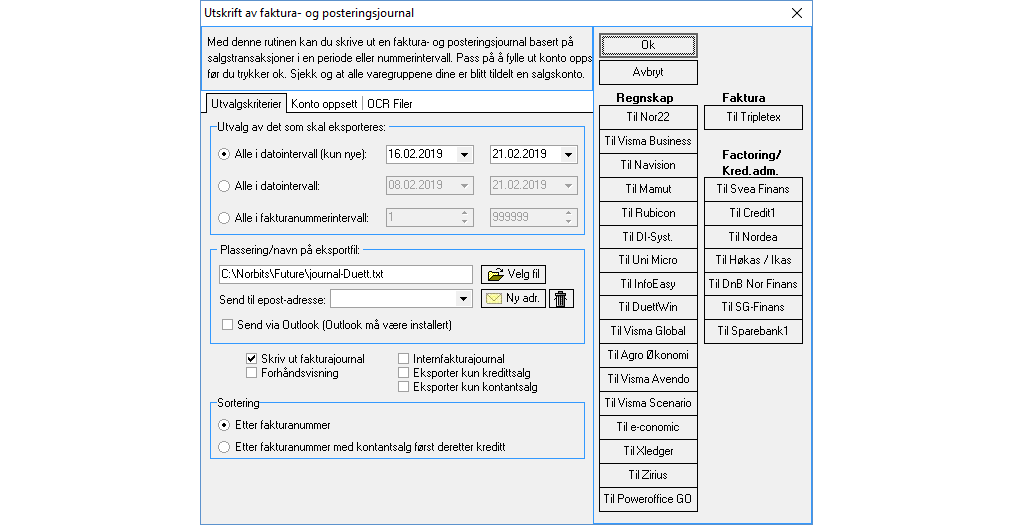The image size is (1013, 525).
Task: Export Til Visma Global
Action: coord(648,331)
